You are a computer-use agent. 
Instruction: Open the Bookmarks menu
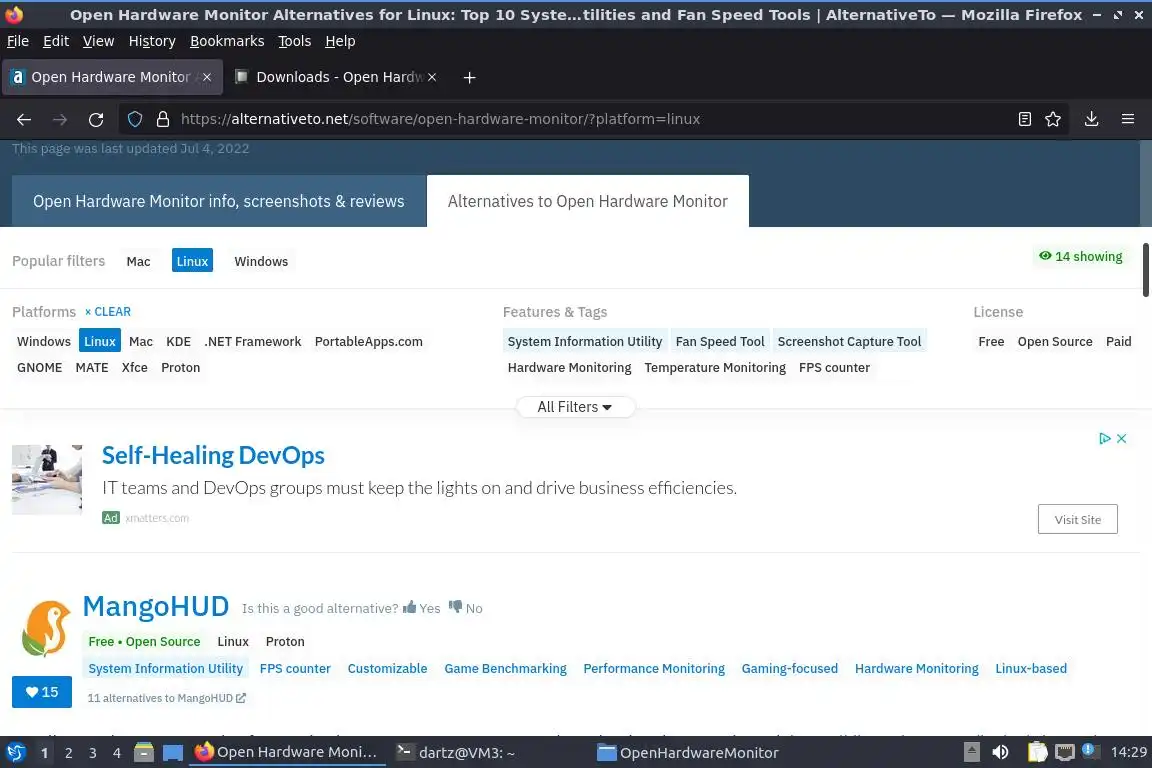227,41
